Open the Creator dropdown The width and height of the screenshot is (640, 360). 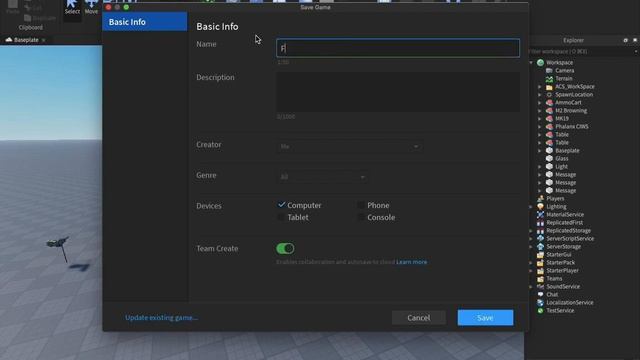tap(349, 146)
